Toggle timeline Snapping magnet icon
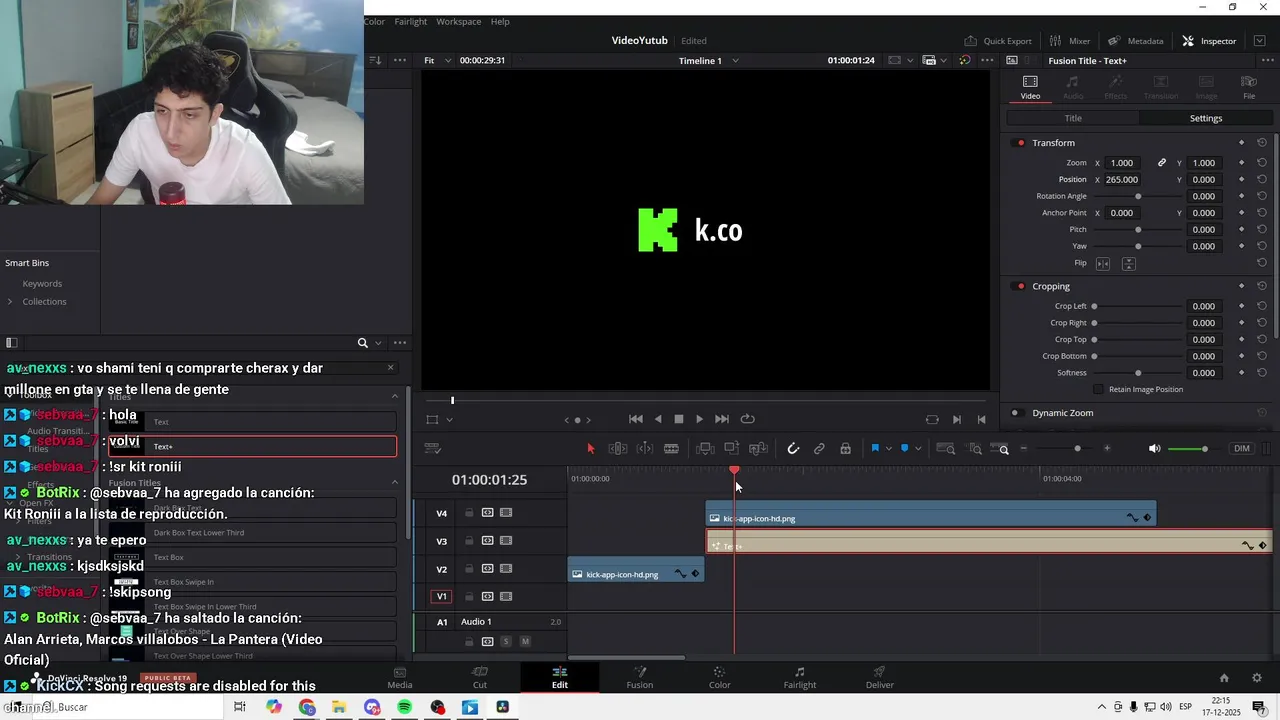This screenshot has width=1280, height=720. [793, 449]
